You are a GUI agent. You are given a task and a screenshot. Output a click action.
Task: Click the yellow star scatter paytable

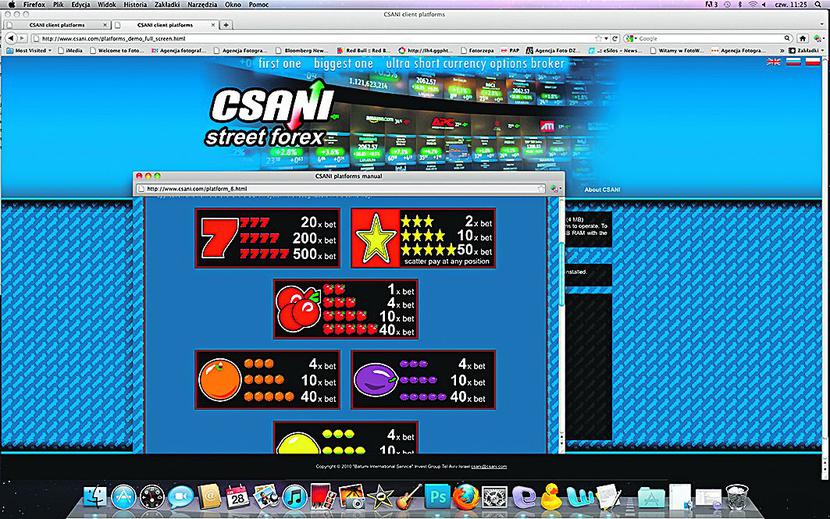(x=423, y=238)
